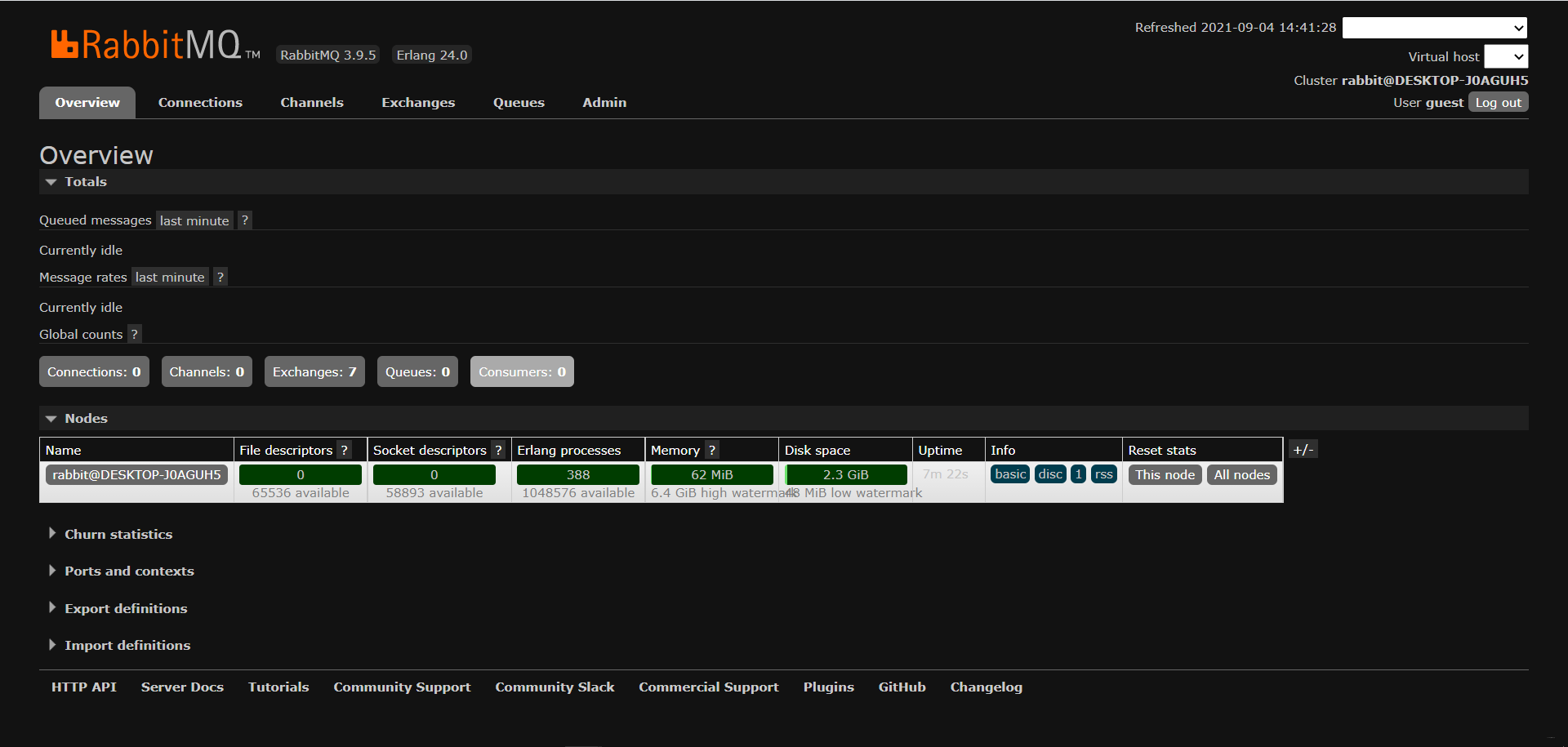
Task: Open help for Queued messages
Action: (244, 220)
